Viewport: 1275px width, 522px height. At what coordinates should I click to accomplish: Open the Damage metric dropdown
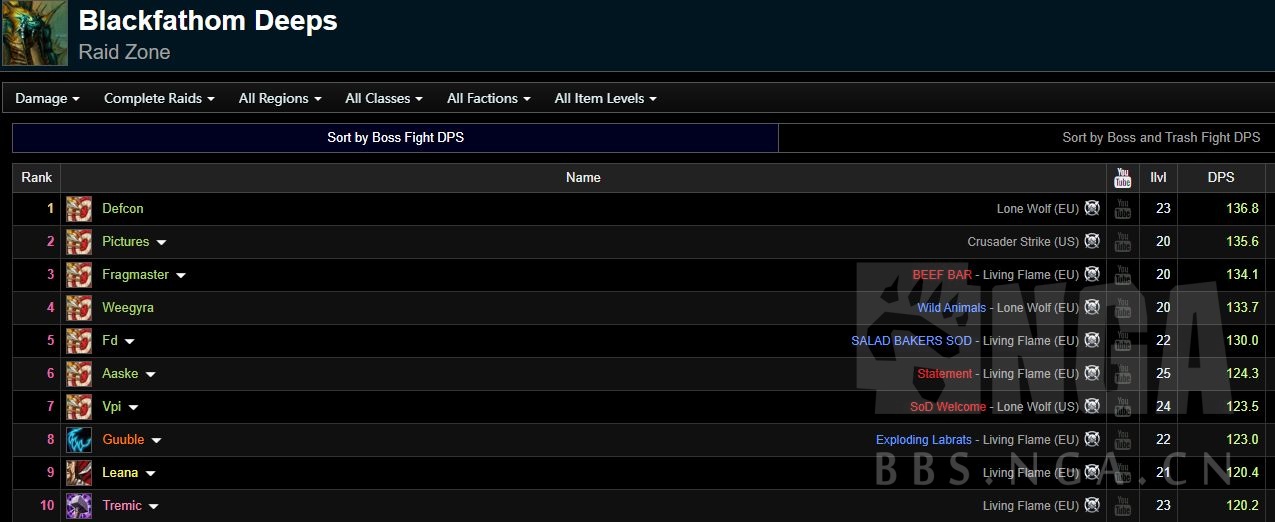pos(47,98)
